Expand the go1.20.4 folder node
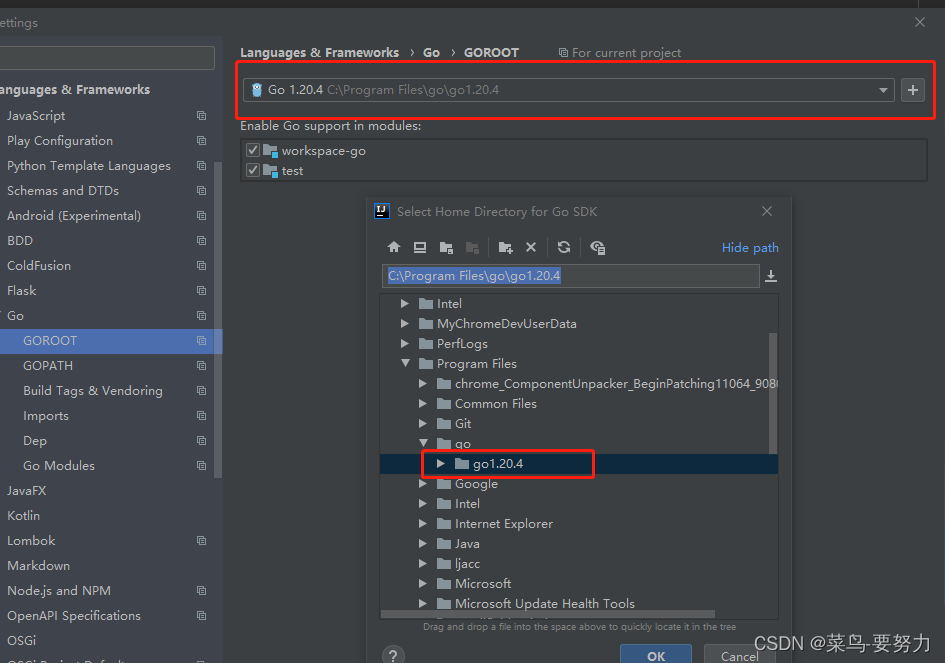Screen dimensions: 945x663 440,464
